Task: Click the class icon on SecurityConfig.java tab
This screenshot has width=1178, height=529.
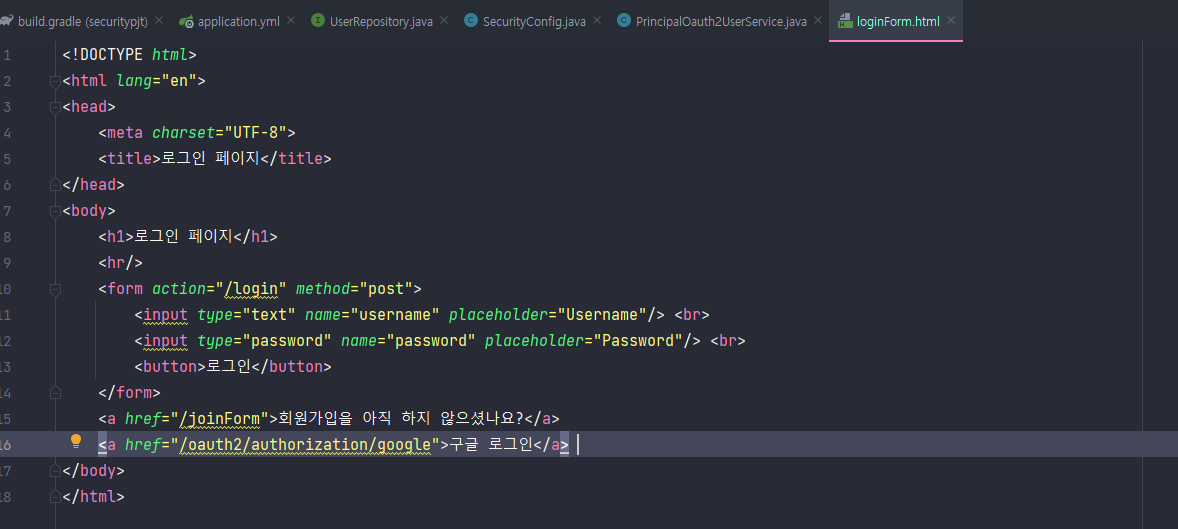Action: pyautogui.click(x=471, y=21)
